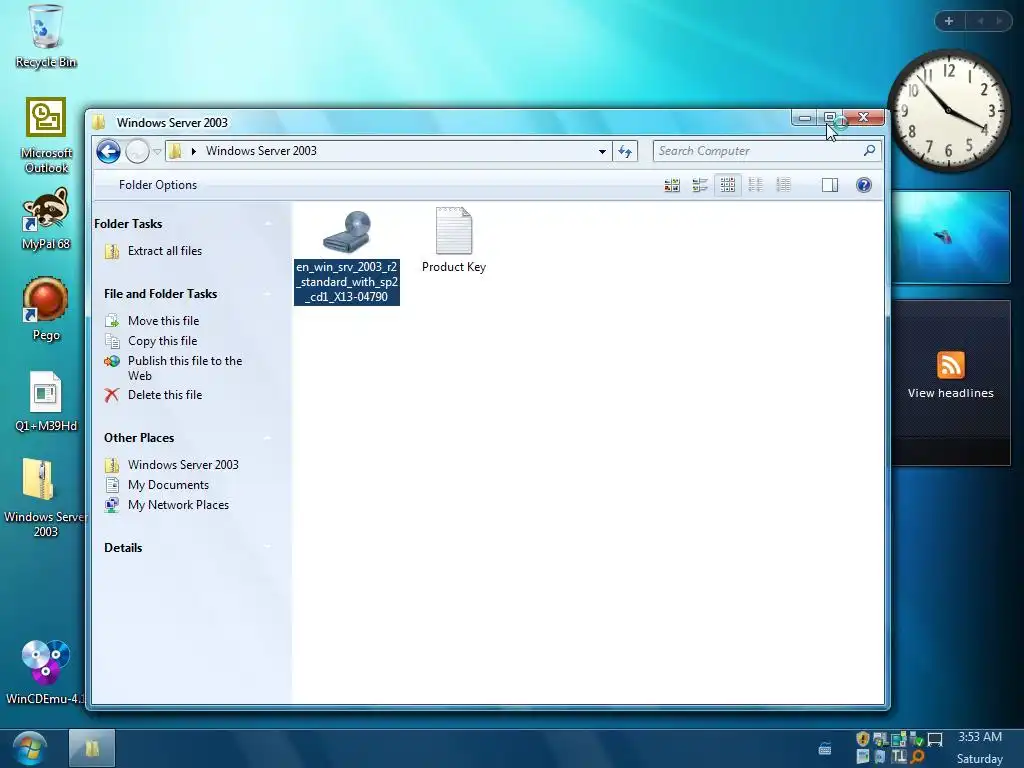
Task: Collapse the File and Folder Tasks section
Action: (268, 294)
